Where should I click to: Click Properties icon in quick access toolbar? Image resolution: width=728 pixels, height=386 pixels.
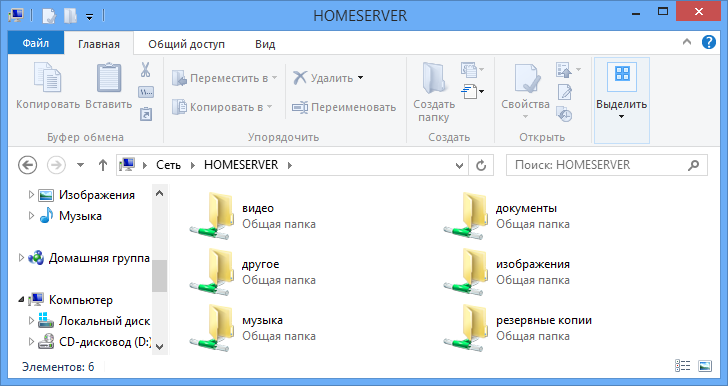tap(49, 16)
